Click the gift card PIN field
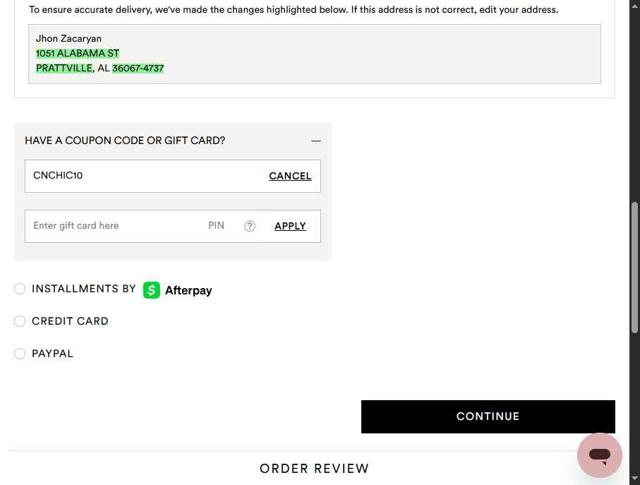Image resolution: width=640 pixels, height=485 pixels. (217, 226)
